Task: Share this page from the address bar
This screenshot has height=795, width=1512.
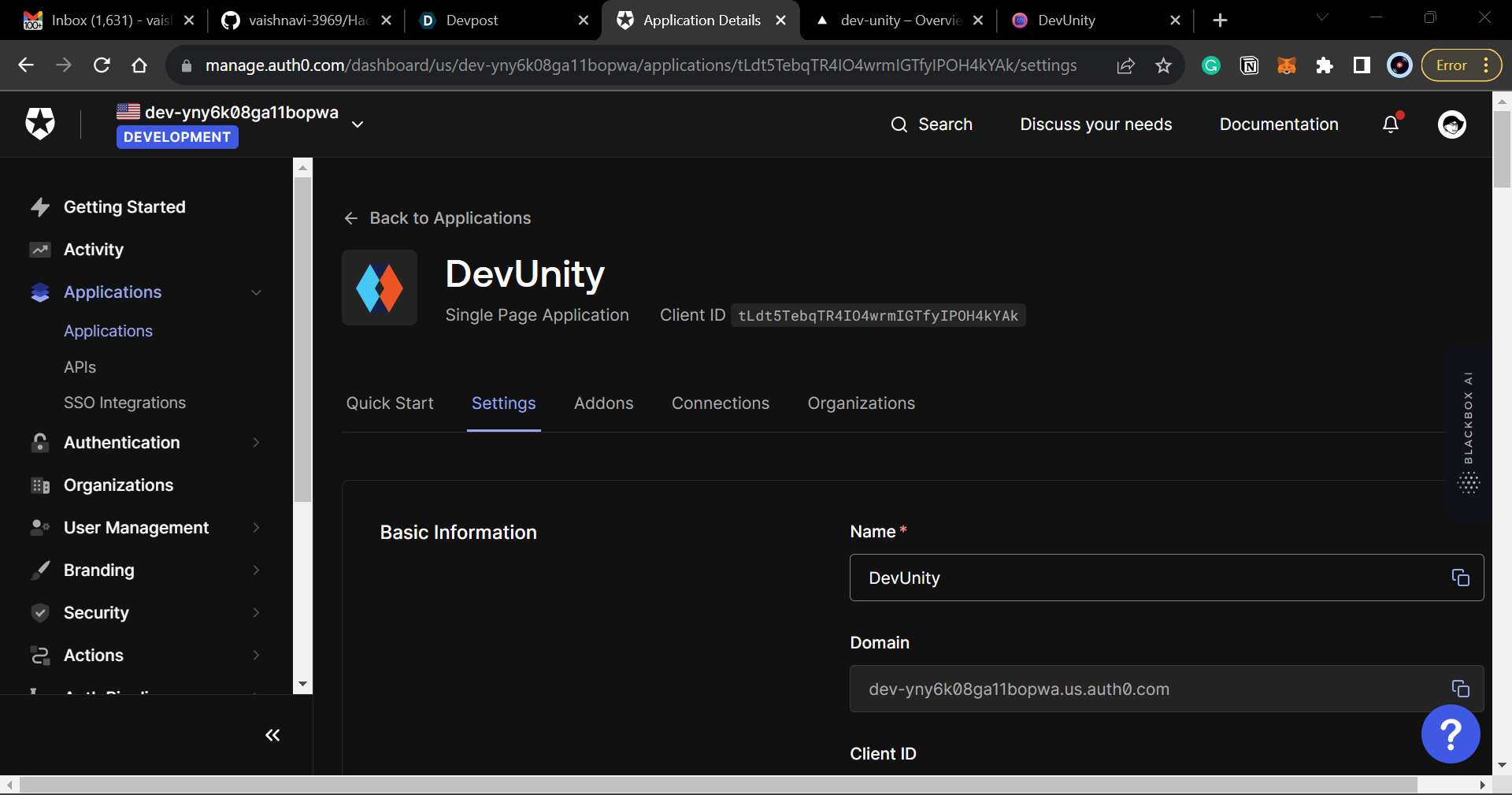Action: [1125, 65]
